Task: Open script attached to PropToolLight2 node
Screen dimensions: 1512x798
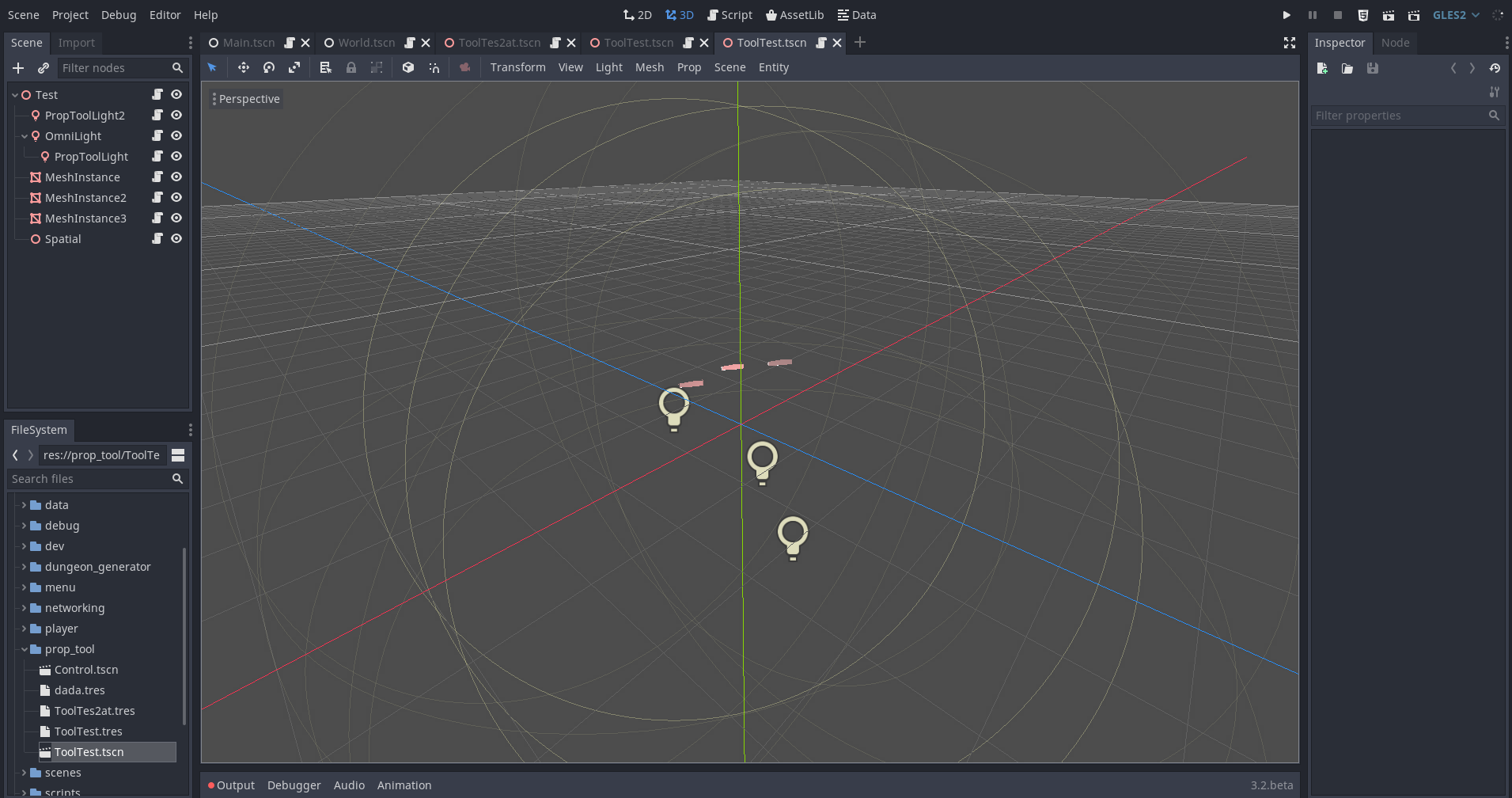Action: pyautogui.click(x=157, y=115)
